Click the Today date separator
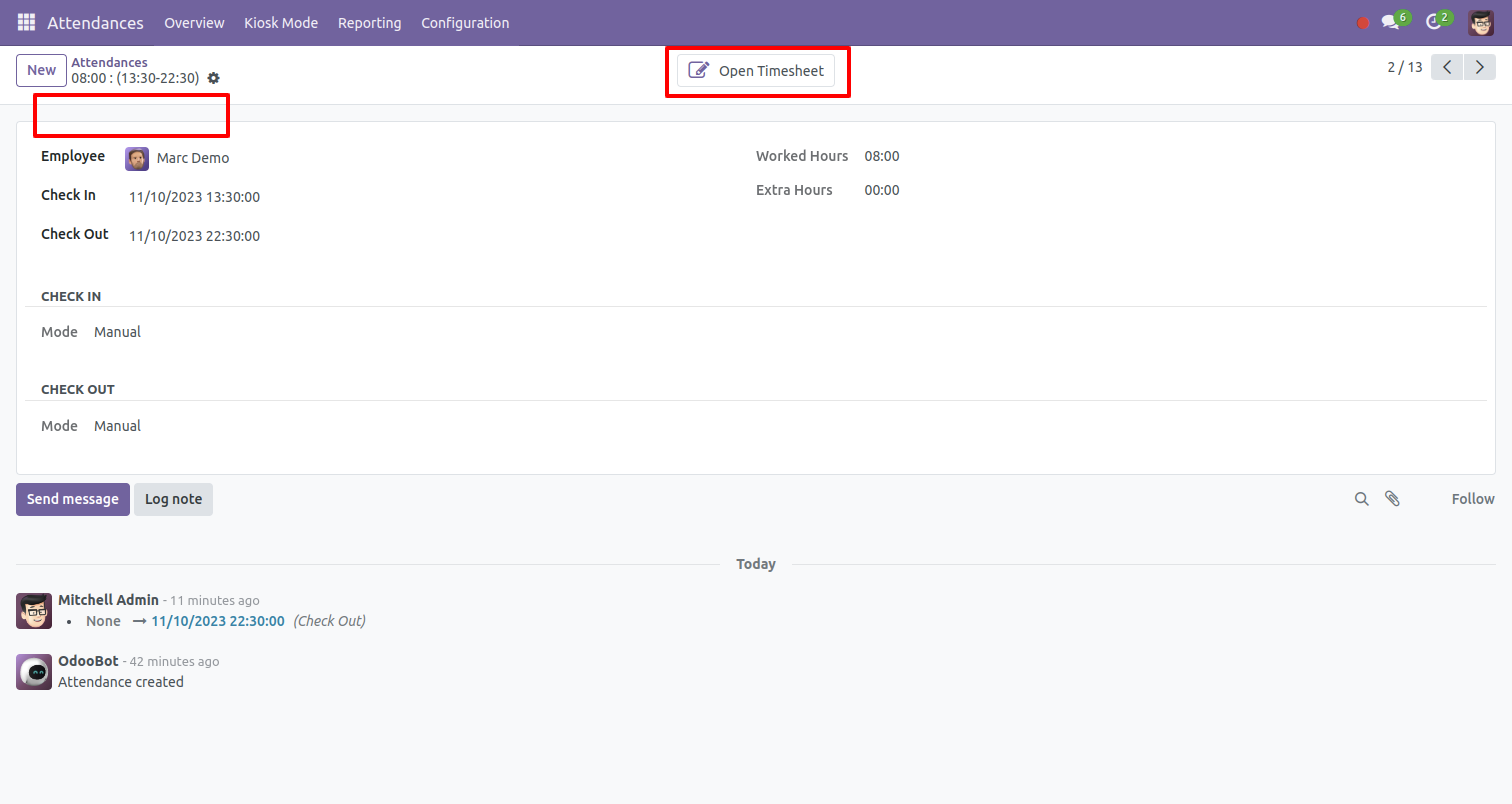1512x804 pixels. point(756,564)
